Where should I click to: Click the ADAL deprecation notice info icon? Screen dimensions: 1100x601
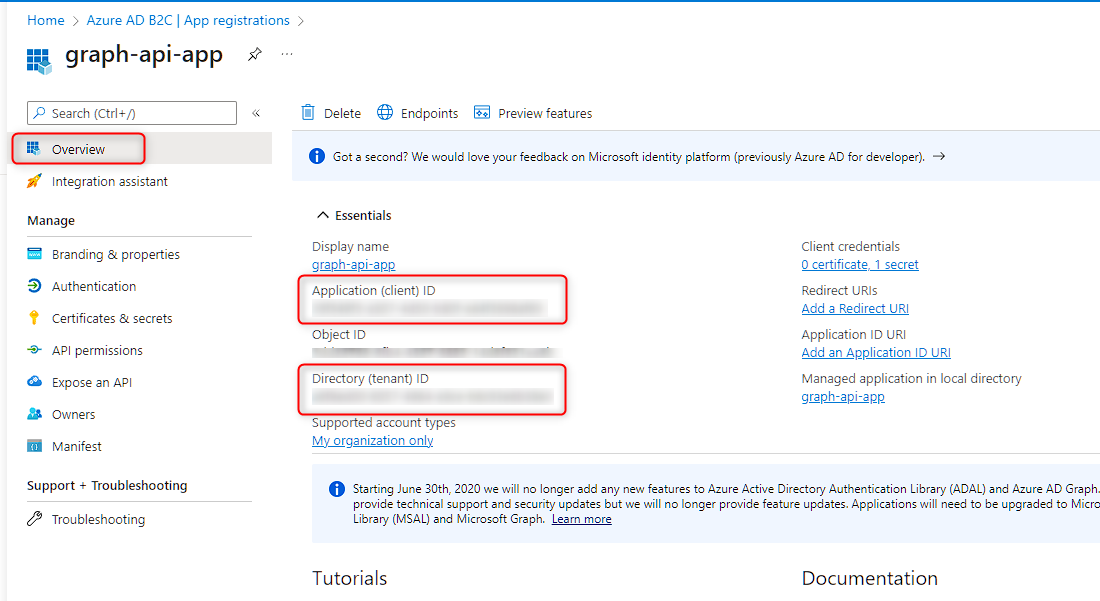[337, 489]
